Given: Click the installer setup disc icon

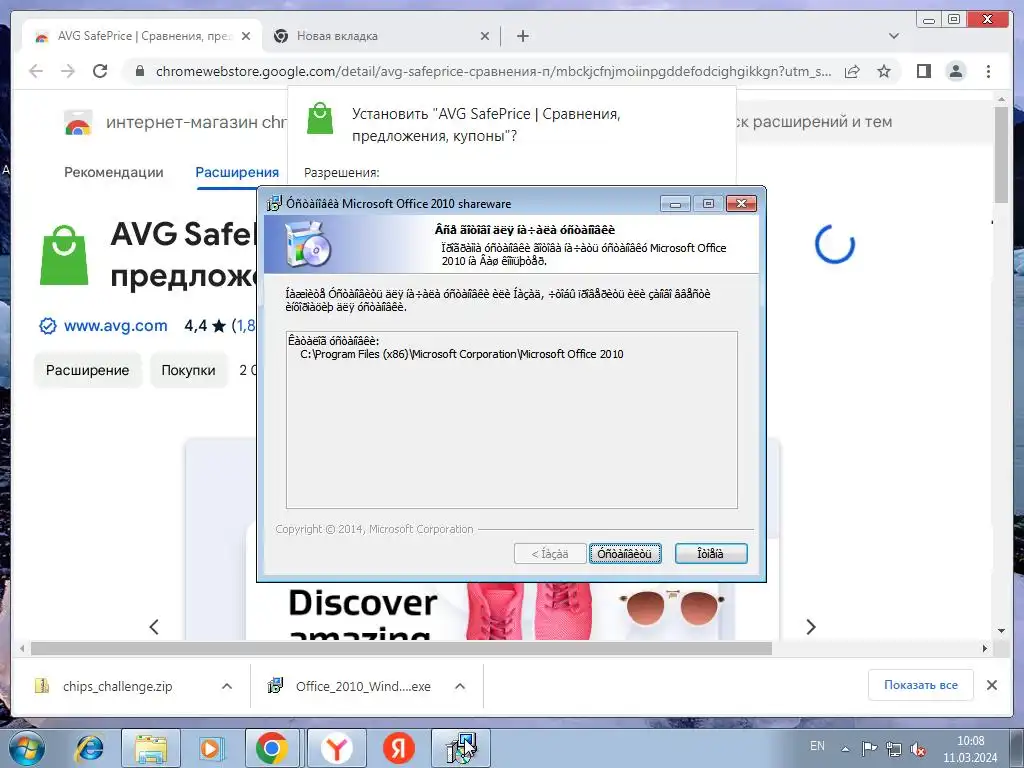Looking at the screenshot, I should pyautogui.click(x=308, y=244).
